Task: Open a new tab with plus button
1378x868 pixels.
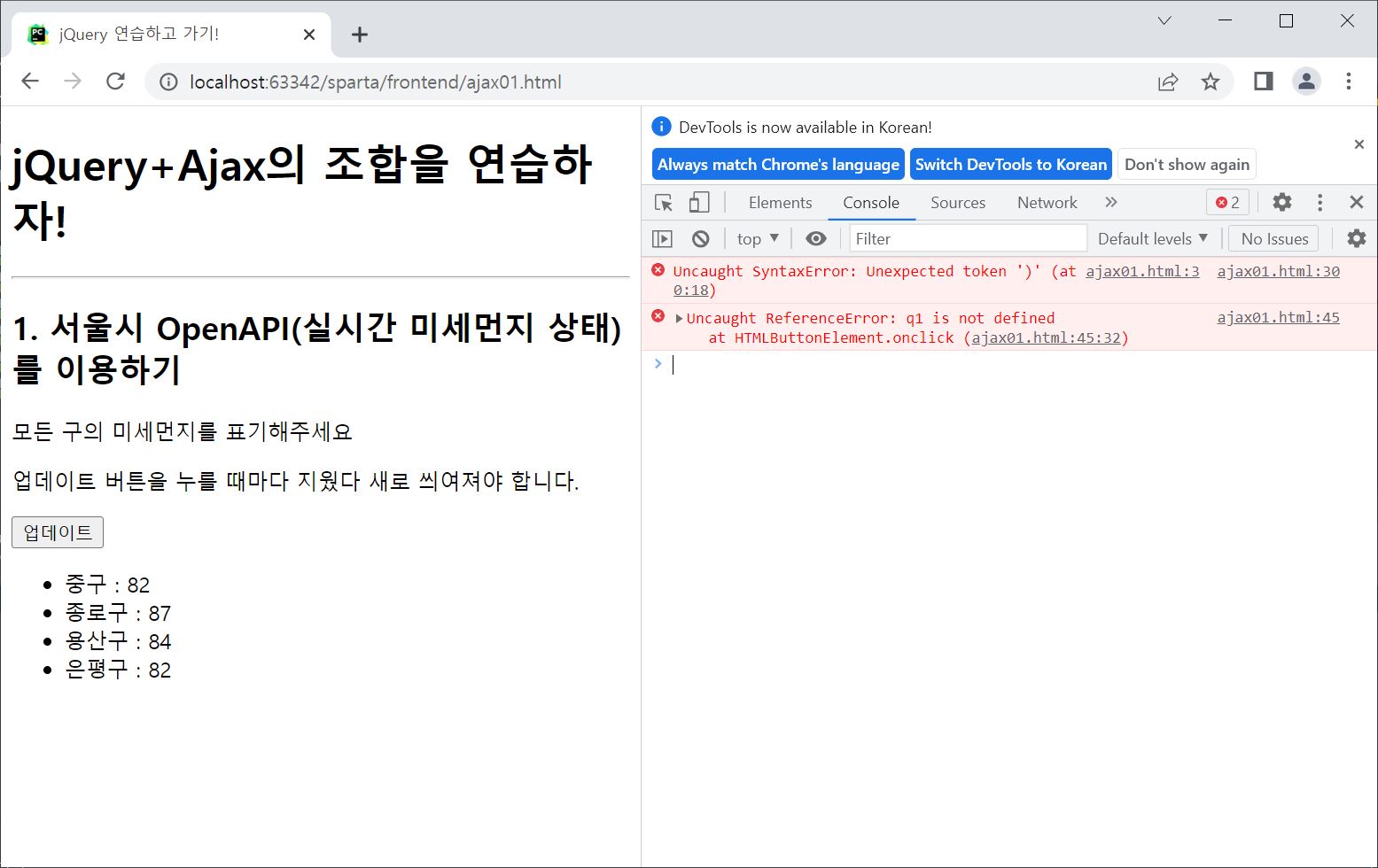Action: [359, 35]
